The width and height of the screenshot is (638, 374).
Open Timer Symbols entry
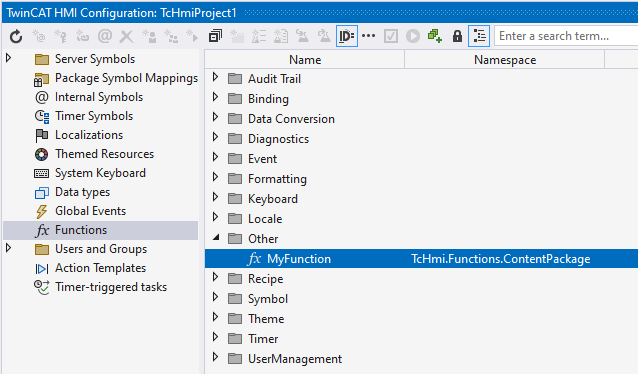94,116
